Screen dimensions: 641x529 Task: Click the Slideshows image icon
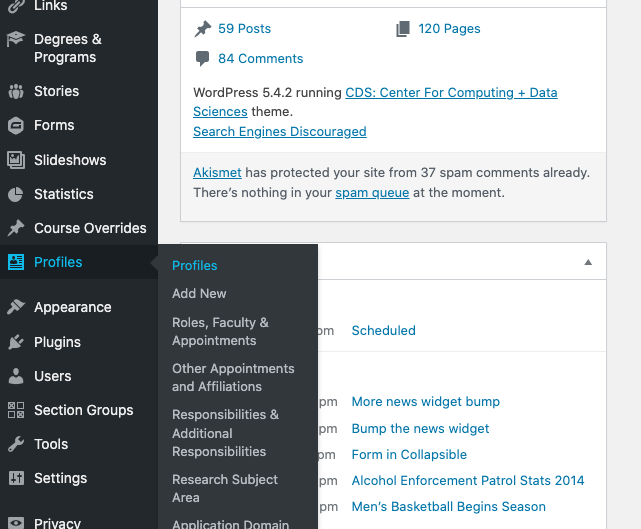(16, 160)
